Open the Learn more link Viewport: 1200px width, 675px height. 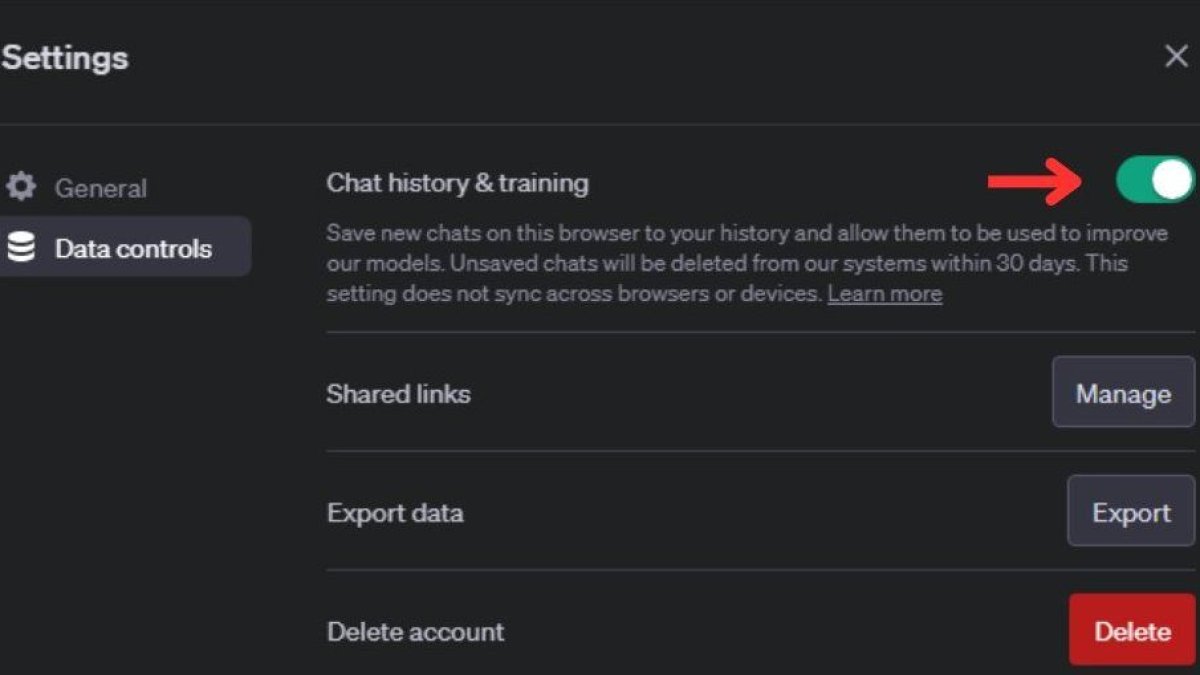[884, 294]
